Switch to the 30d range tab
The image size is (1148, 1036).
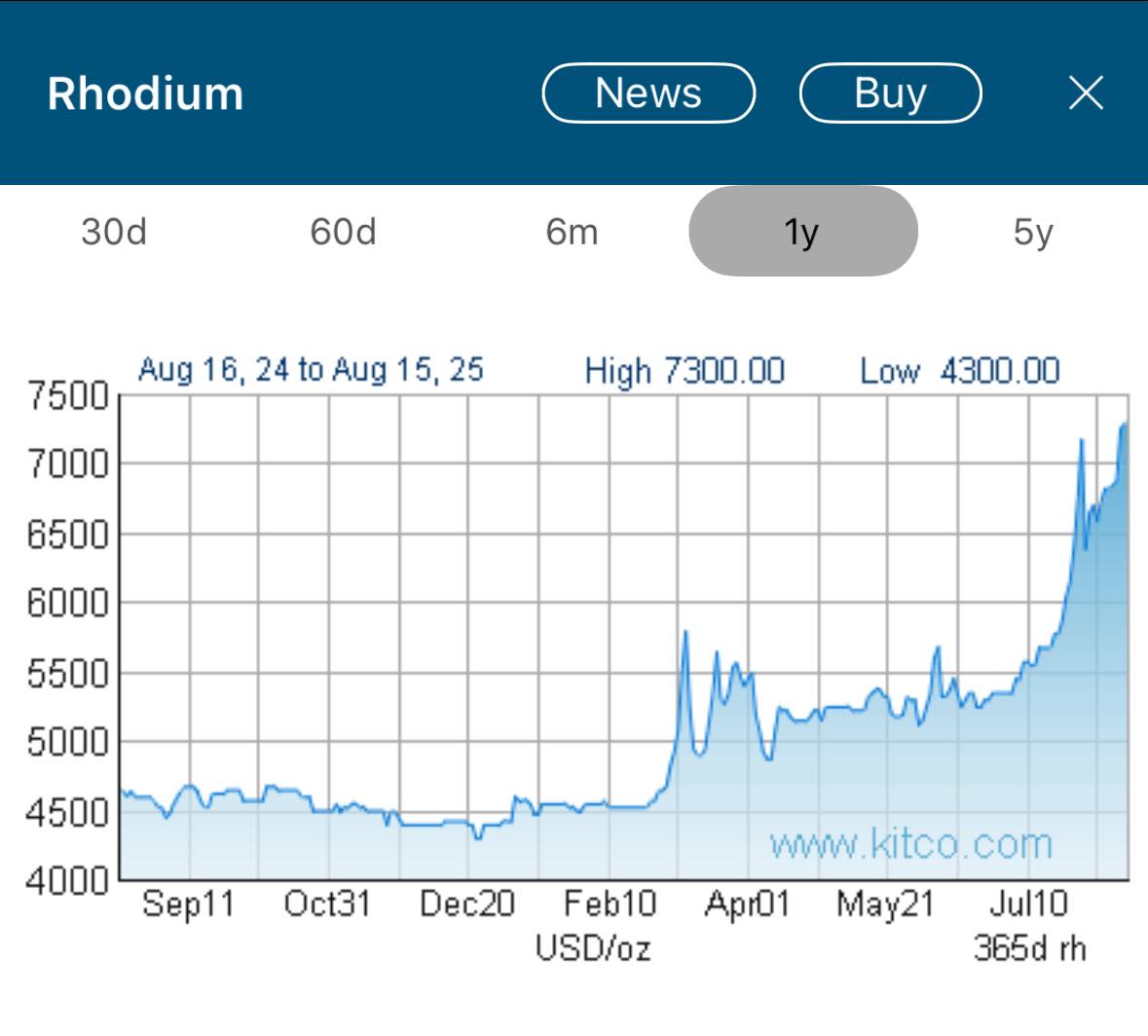point(114,232)
